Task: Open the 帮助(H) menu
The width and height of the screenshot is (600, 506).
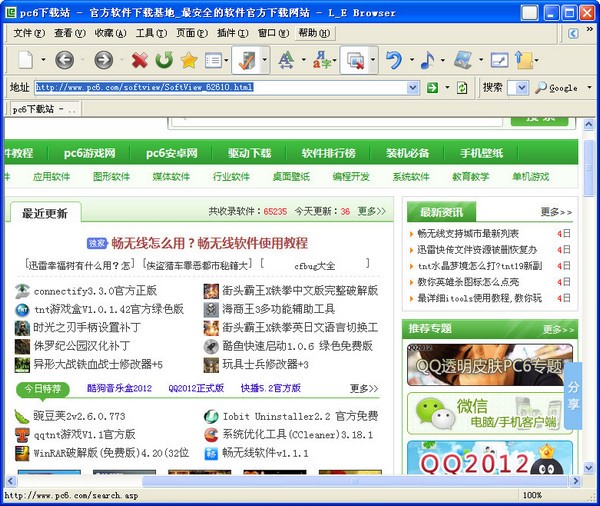Action: pyautogui.click(x=314, y=33)
